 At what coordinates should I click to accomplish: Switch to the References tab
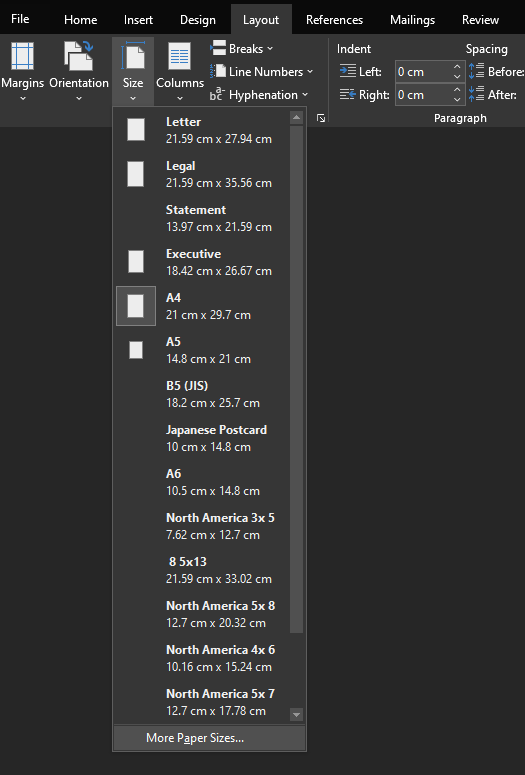(335, 20)
